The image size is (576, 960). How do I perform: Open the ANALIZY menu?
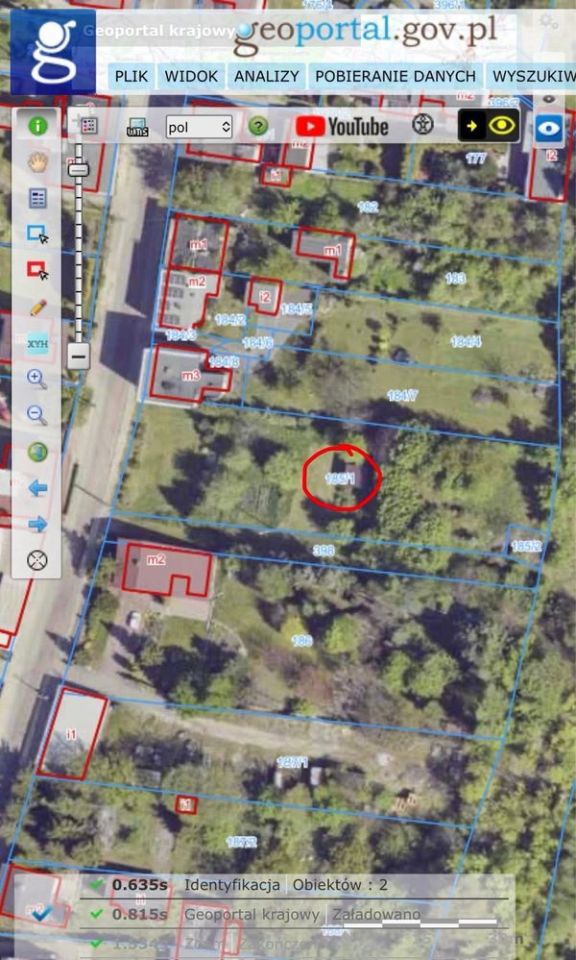click(266, 77)
